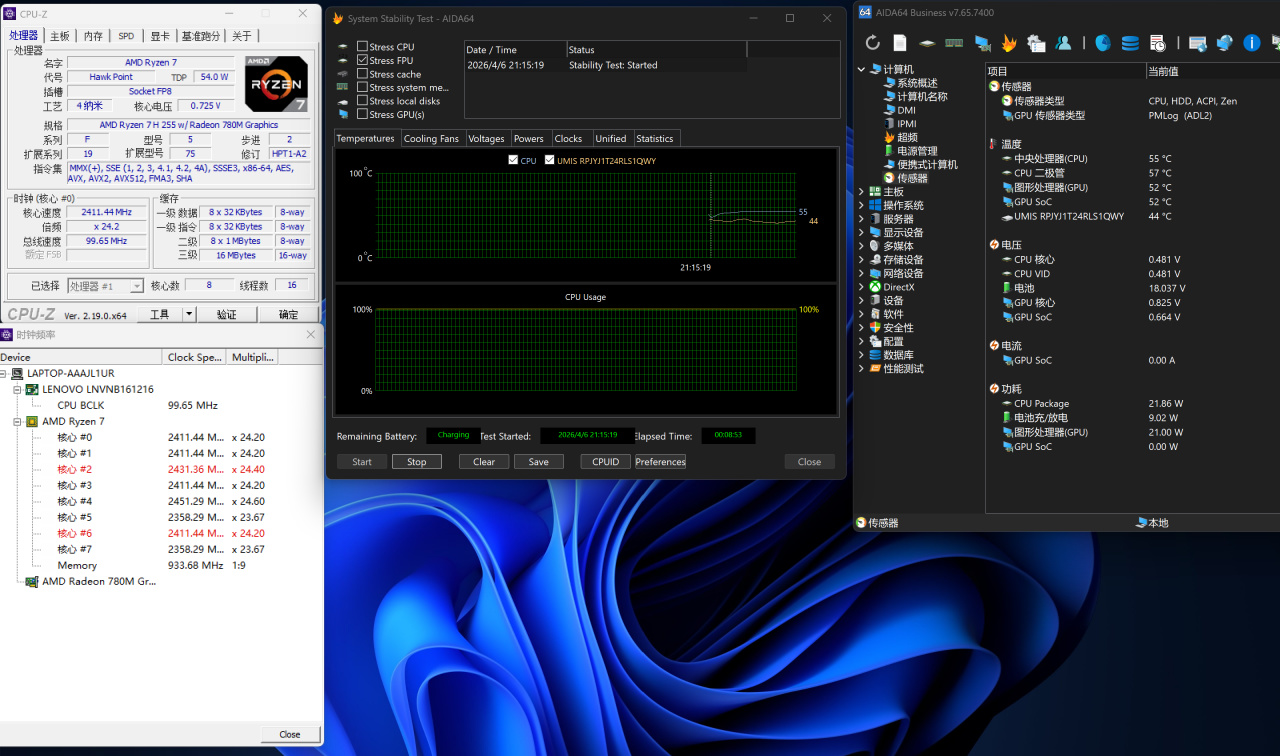This screenshot has height=756, width=1280.
Task: Click the green memory module toolbar icon
Action: coord(954,43)
